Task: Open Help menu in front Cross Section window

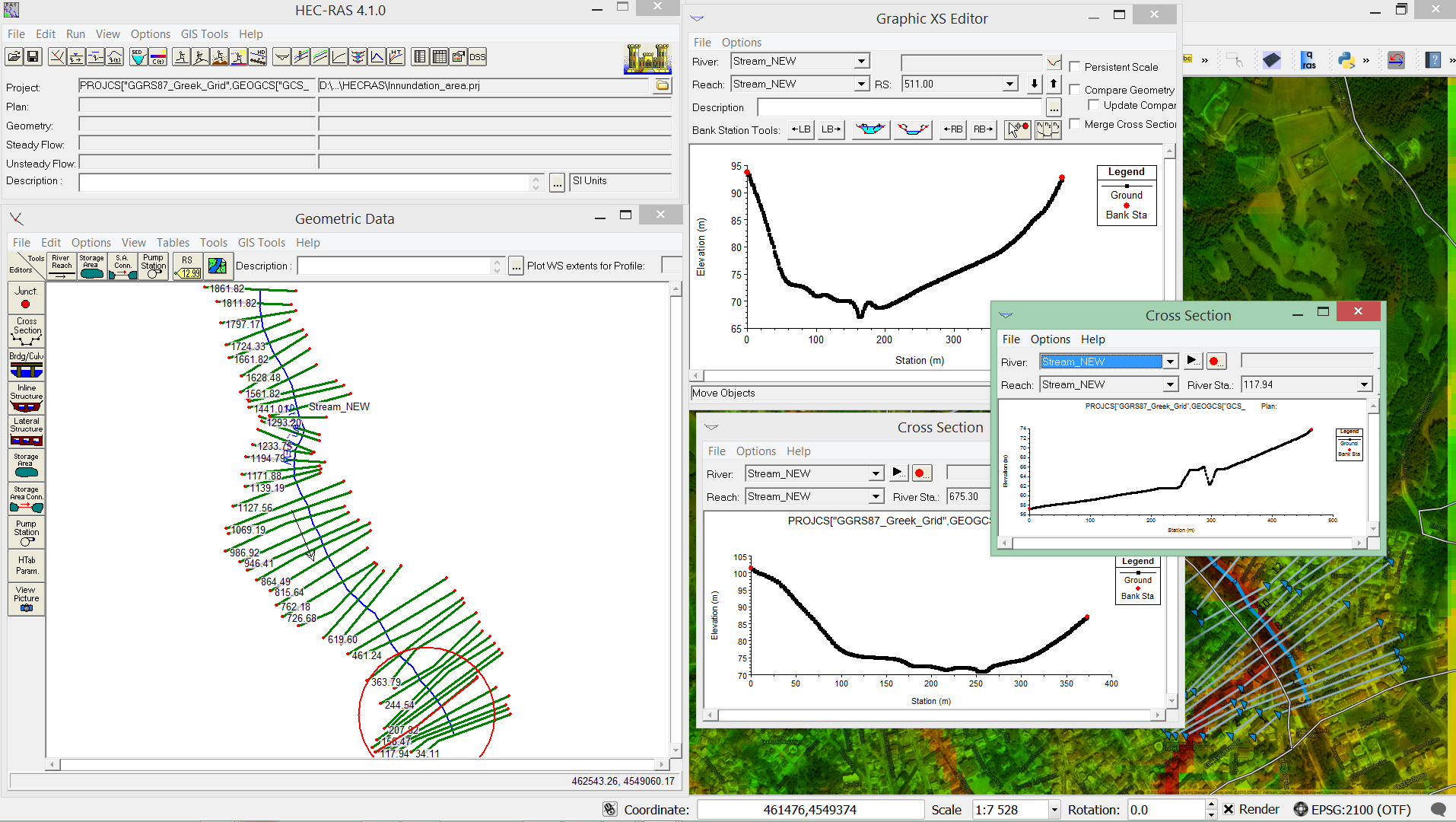Action: [x=1092, y=339]
